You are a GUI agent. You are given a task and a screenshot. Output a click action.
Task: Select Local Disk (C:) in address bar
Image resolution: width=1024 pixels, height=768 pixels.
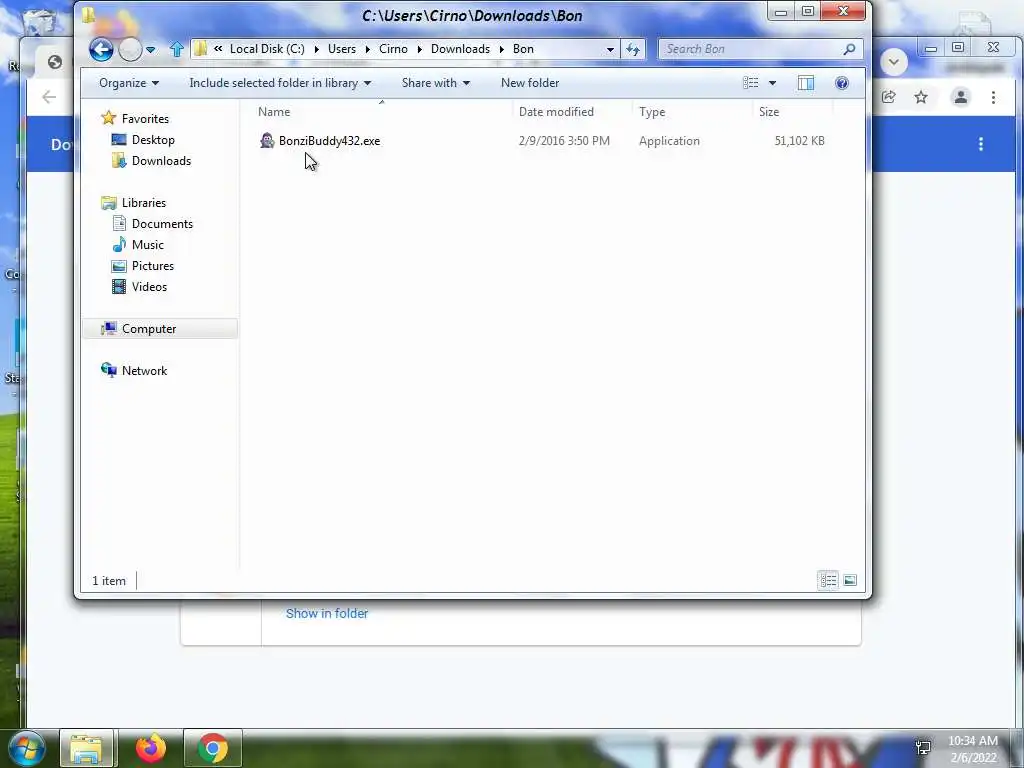click(x=267, y=49)
